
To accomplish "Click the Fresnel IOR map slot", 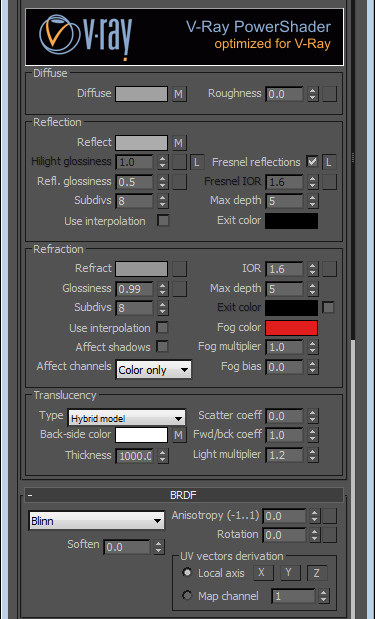I will [330, 182].
